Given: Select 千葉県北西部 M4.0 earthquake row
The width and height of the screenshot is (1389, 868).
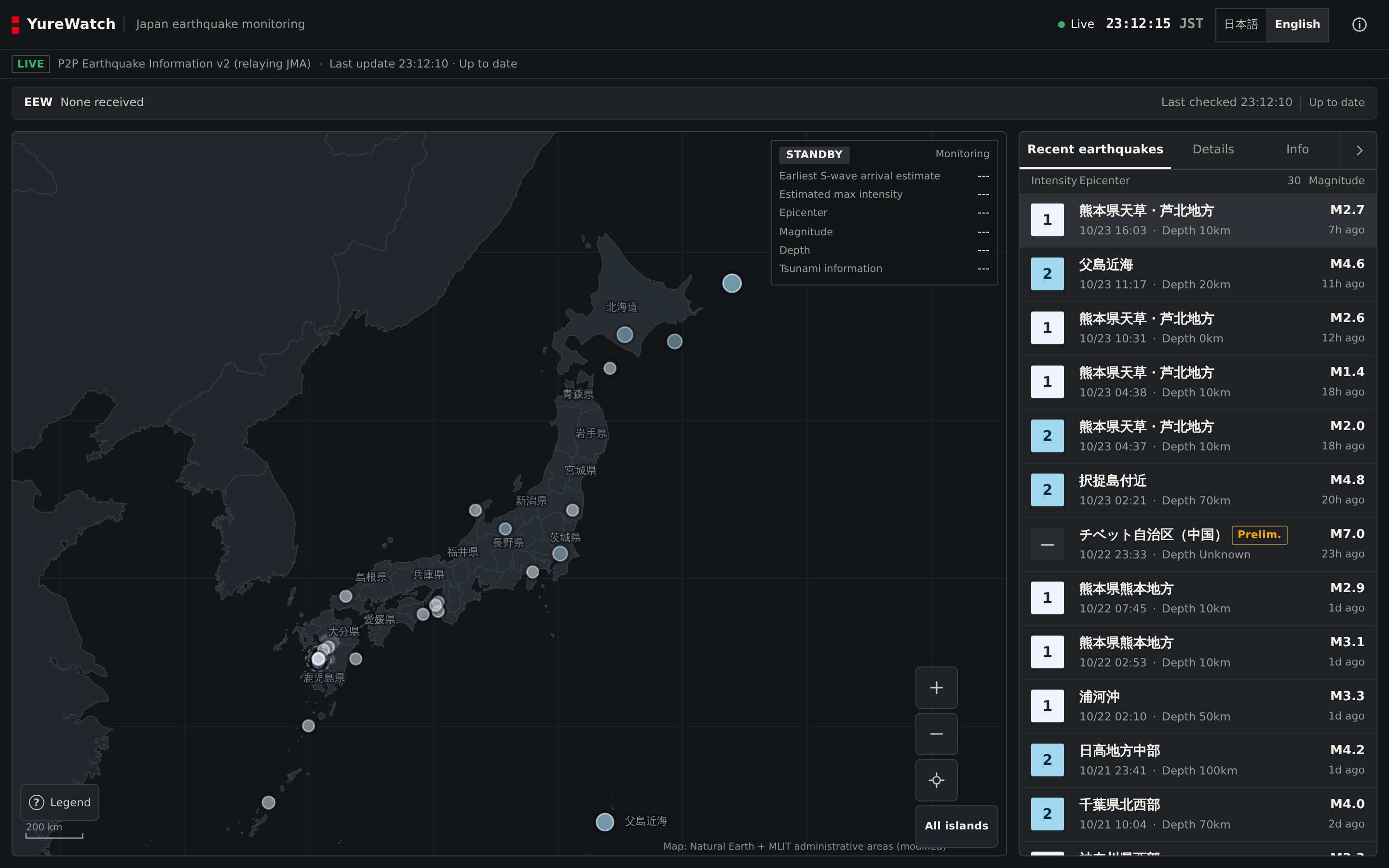Looking at the screenshot, I should tap(1198, 814).
